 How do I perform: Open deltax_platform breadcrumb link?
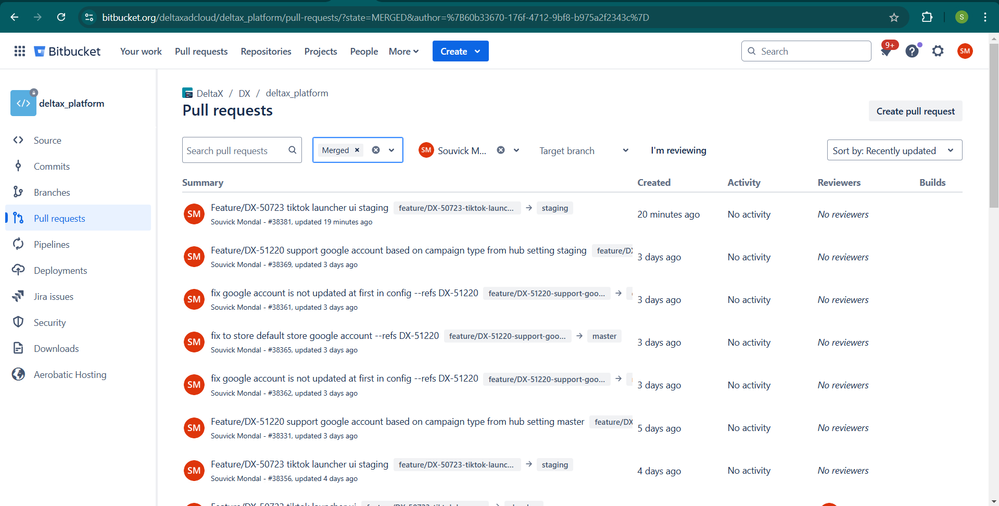point(297,93)
